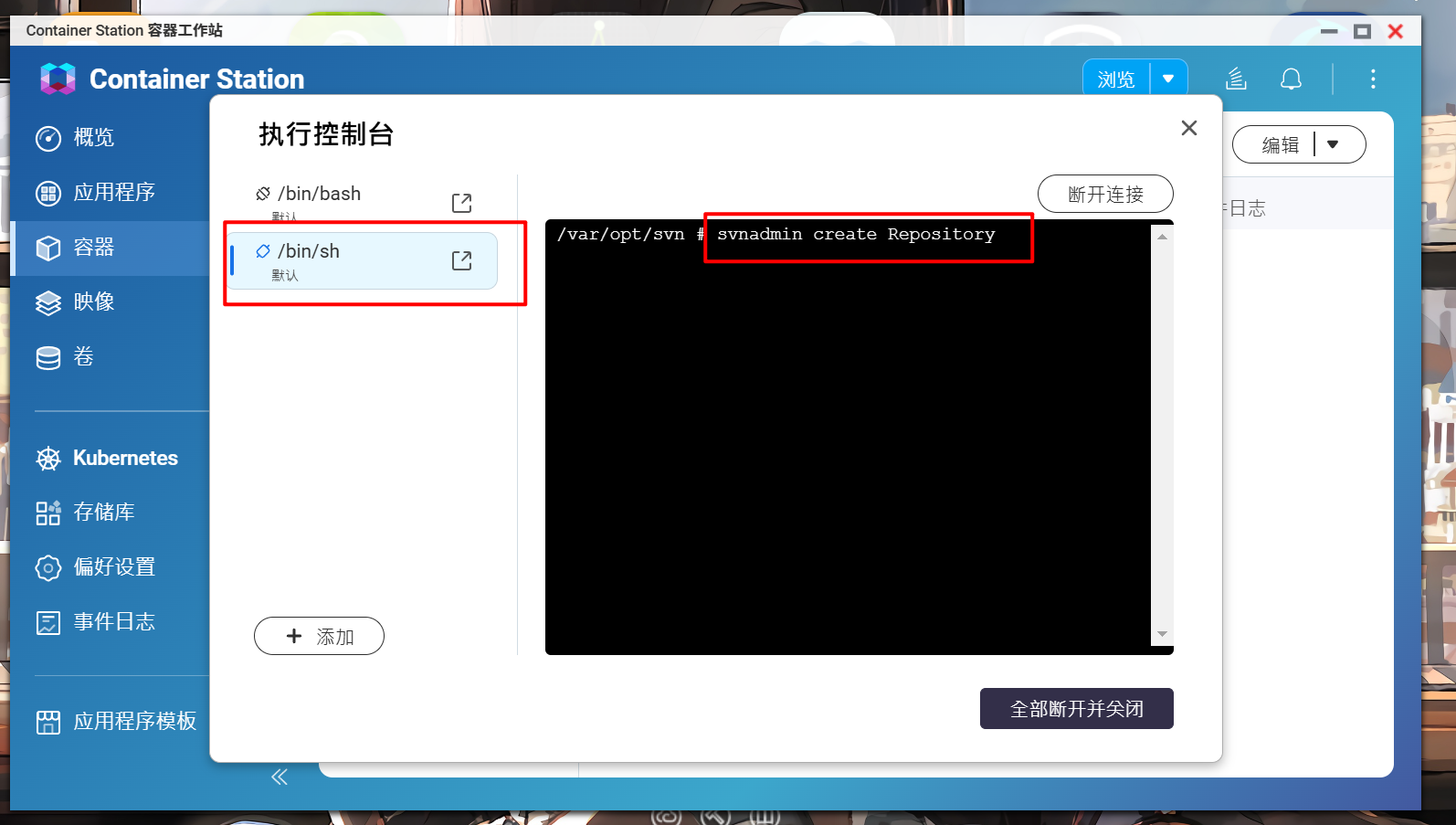
Task: Open Kubernetes in the sidebar
Action: 125,459
